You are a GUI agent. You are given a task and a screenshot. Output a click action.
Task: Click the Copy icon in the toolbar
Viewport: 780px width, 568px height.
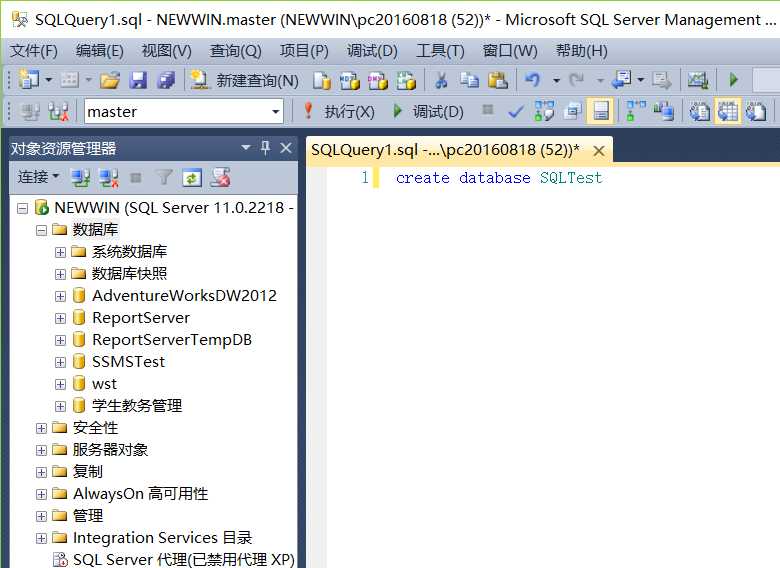[x=469, y=80]
